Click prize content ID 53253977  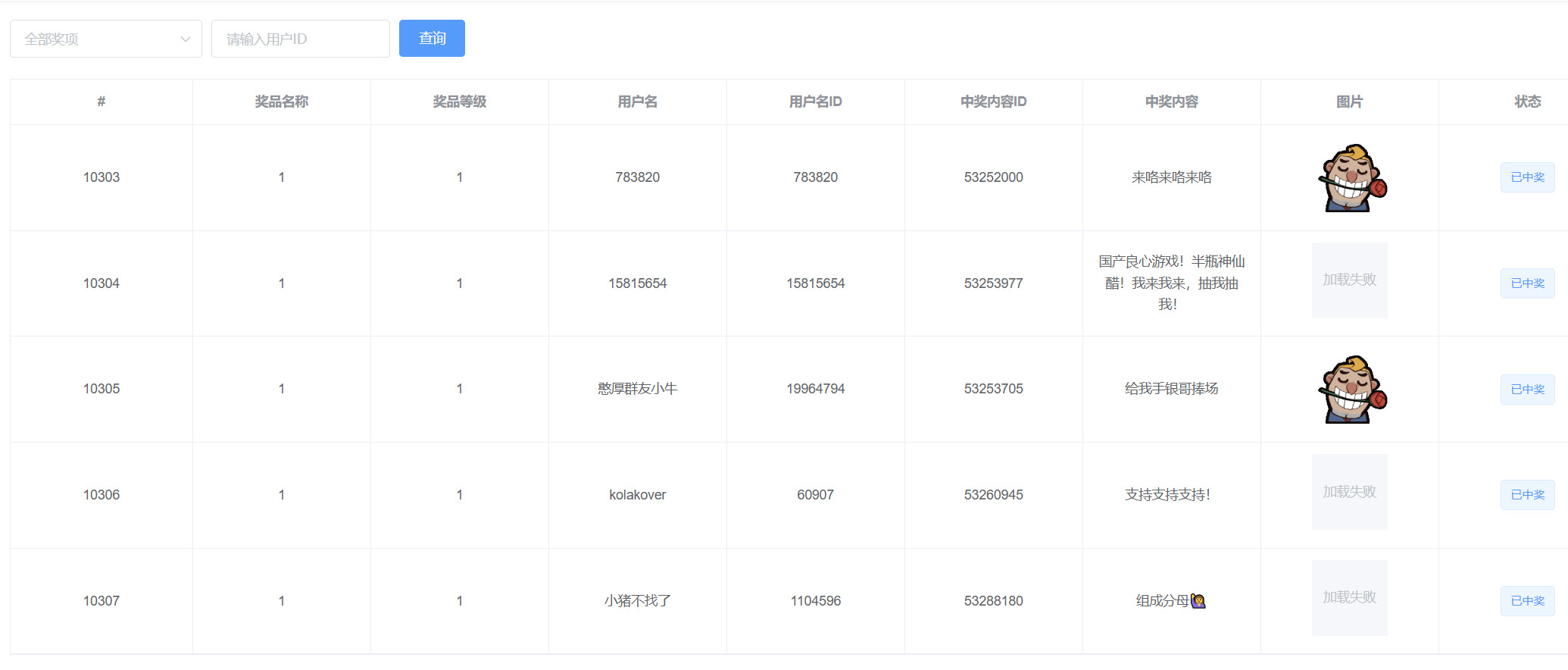(994, 283)
